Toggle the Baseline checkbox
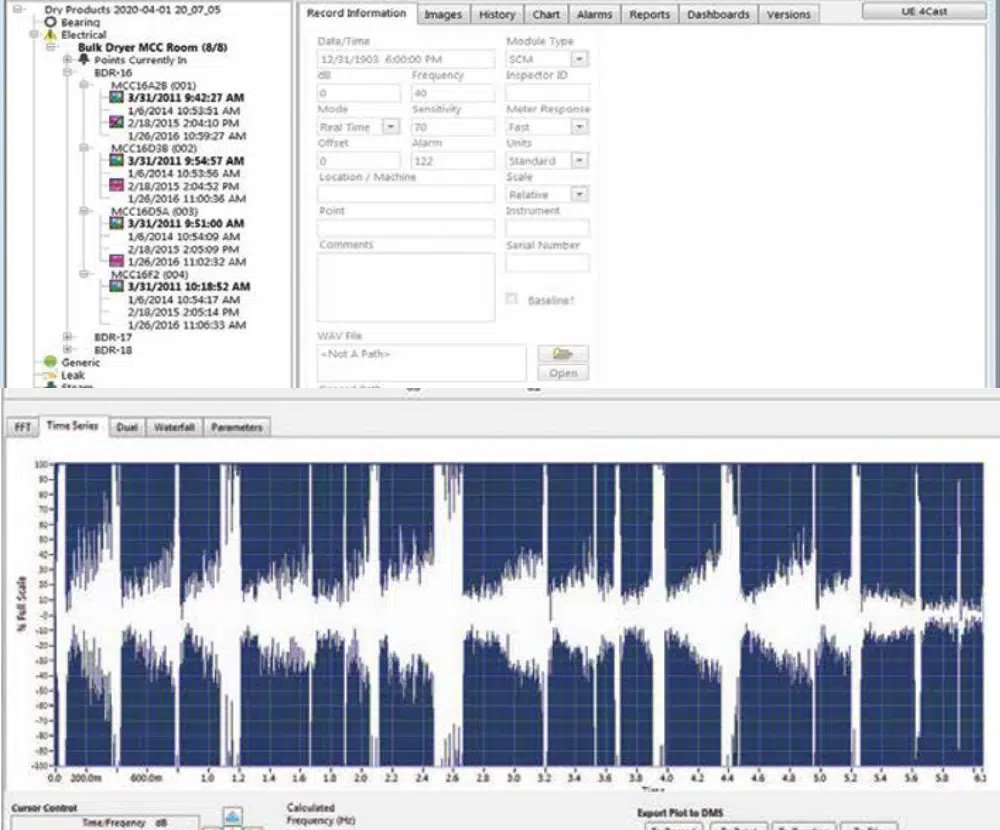The height and width of the screenshot is (830, 1000). pos(512,299)
